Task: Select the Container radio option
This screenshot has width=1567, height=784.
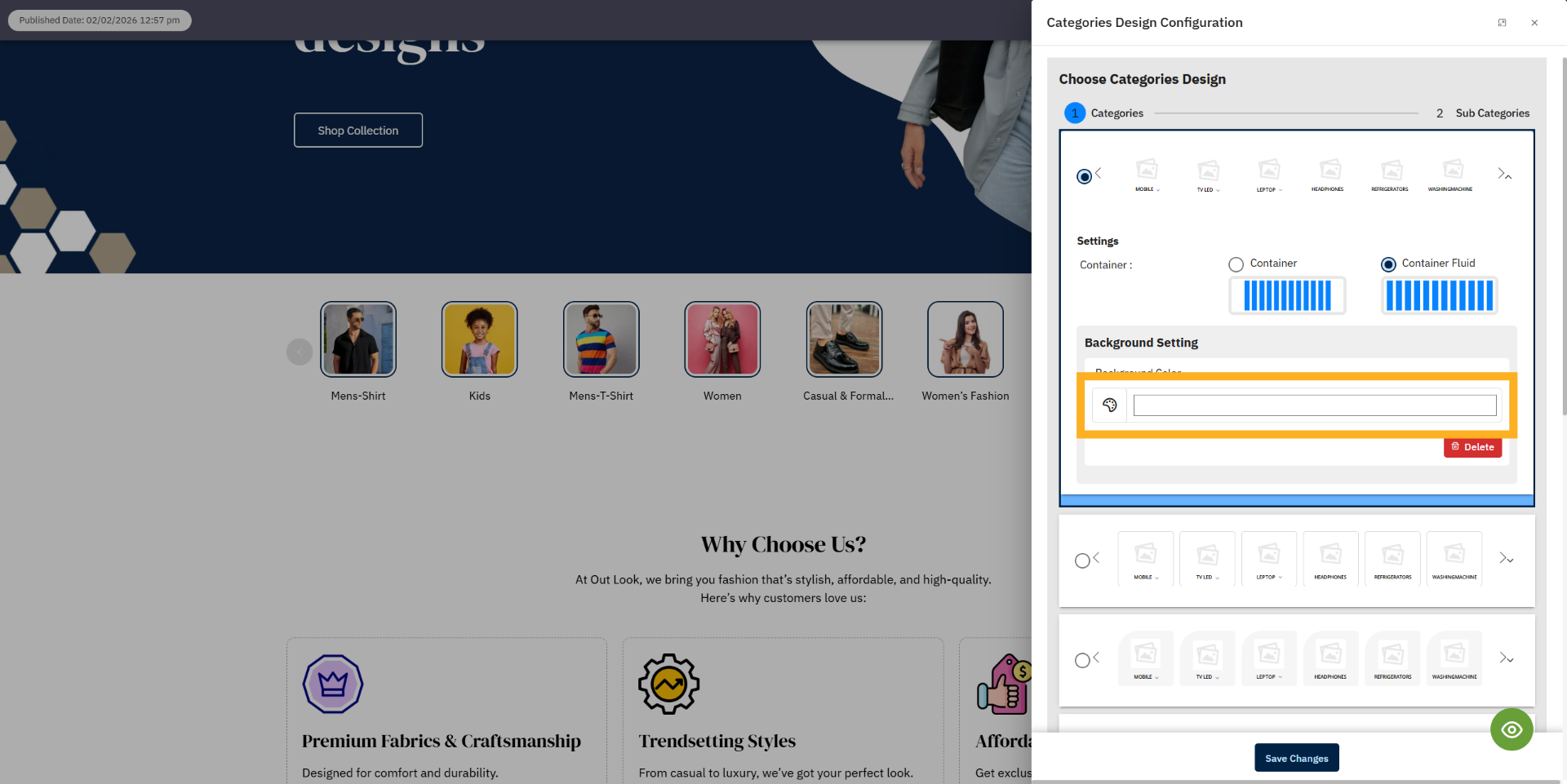Action: tap(1236, 264)
